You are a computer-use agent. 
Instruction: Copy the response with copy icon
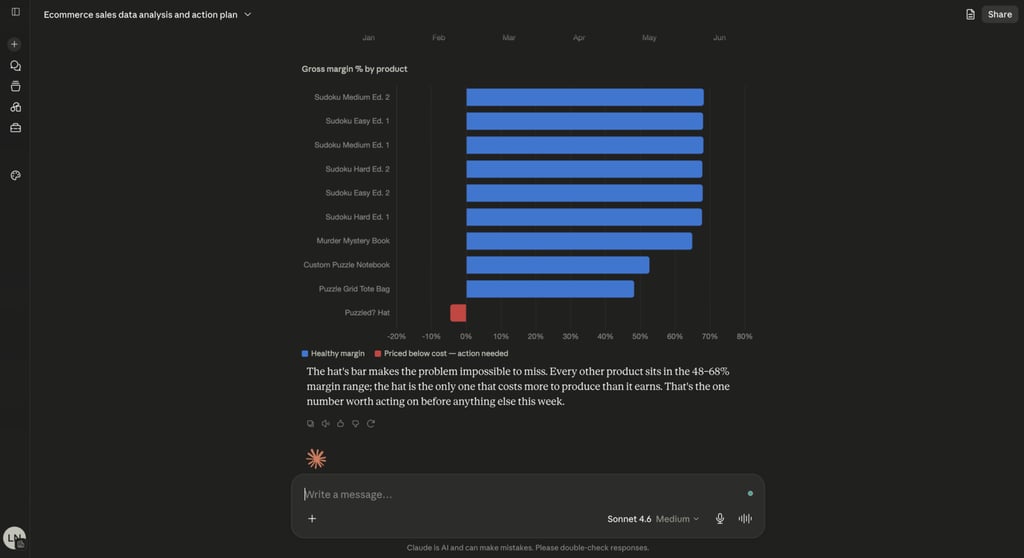pyautogui.click(x=310, y=423)
